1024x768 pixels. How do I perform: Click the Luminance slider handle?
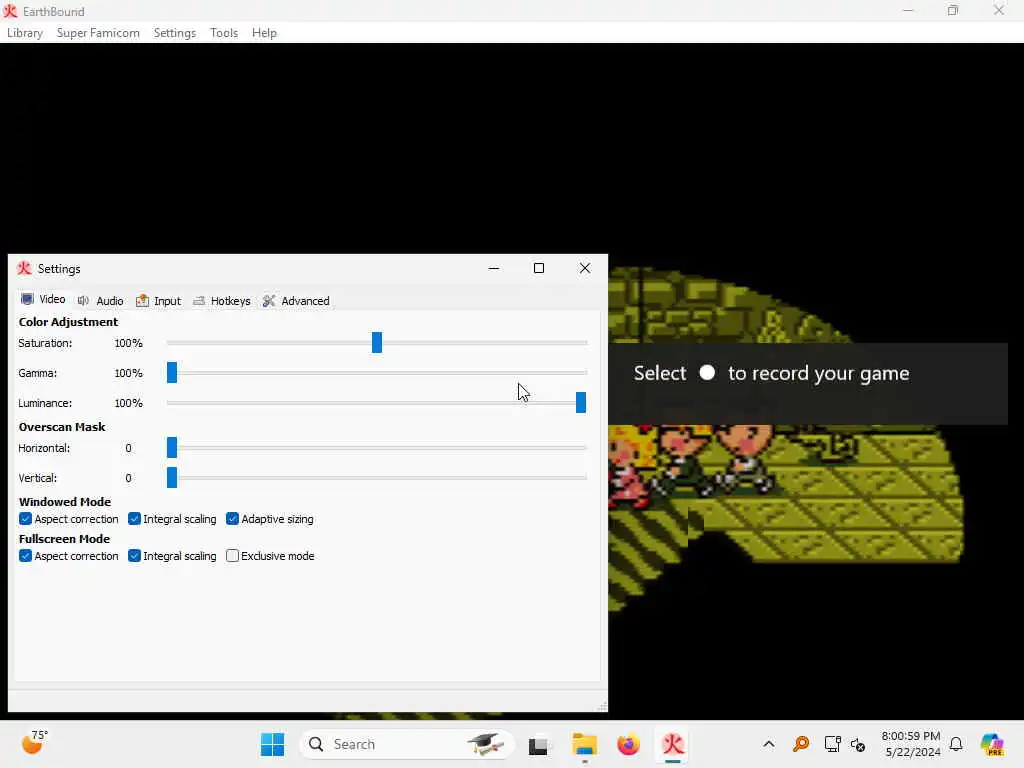tap(581, 402)
